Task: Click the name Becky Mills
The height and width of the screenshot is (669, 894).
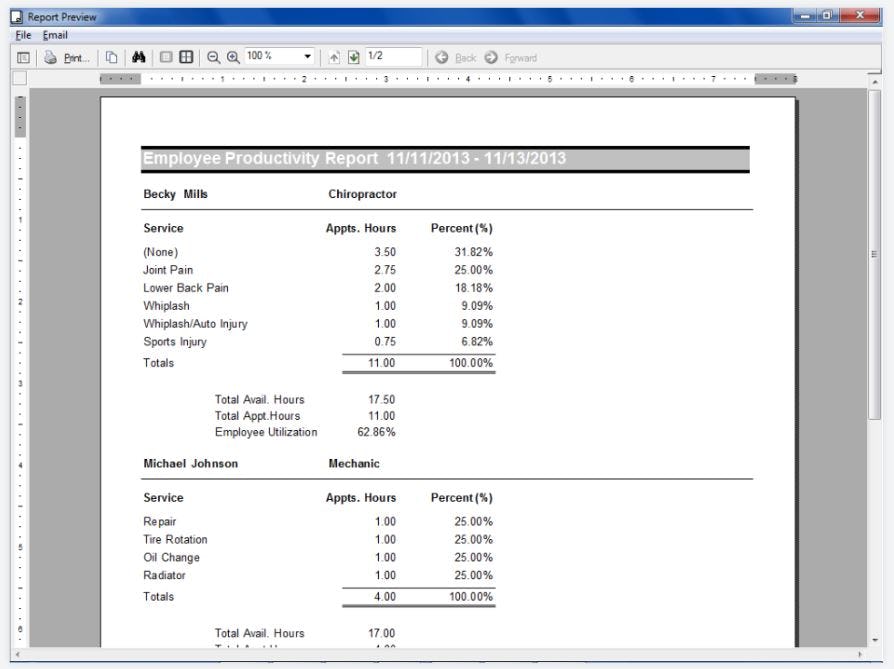Action: 176,194
